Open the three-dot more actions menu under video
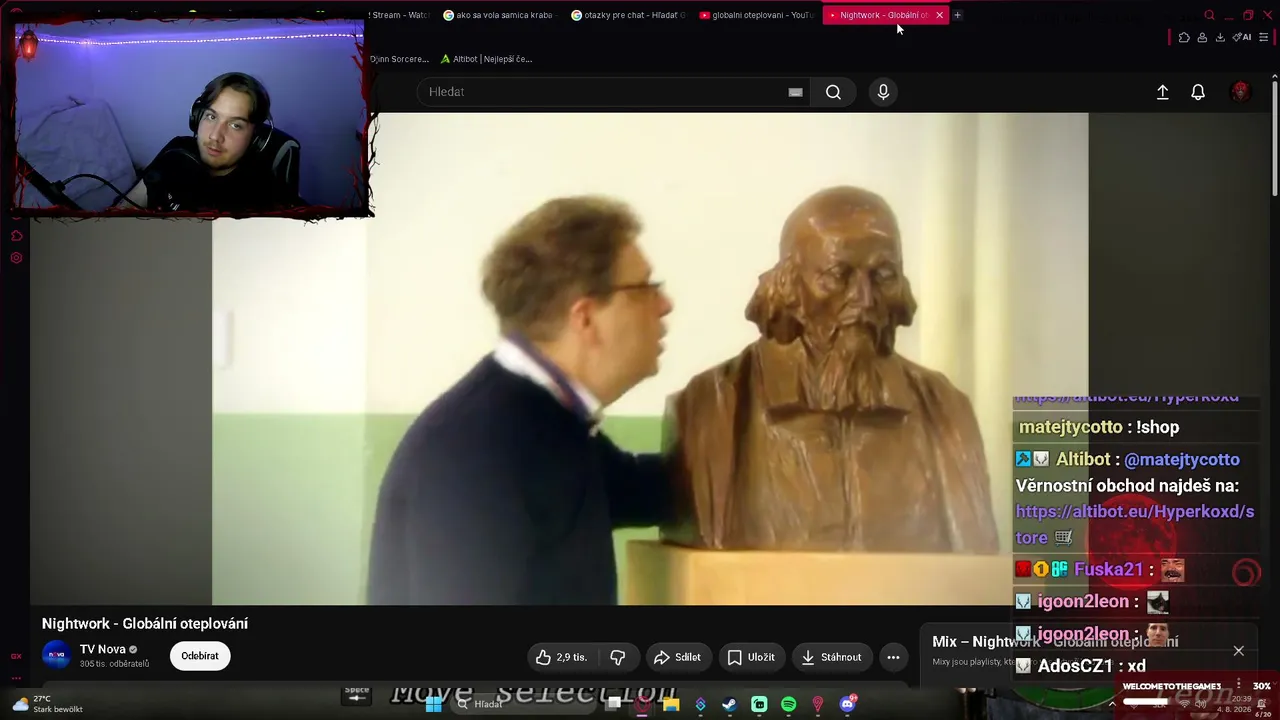This screenshot has height=720, width=1280. 893,657
